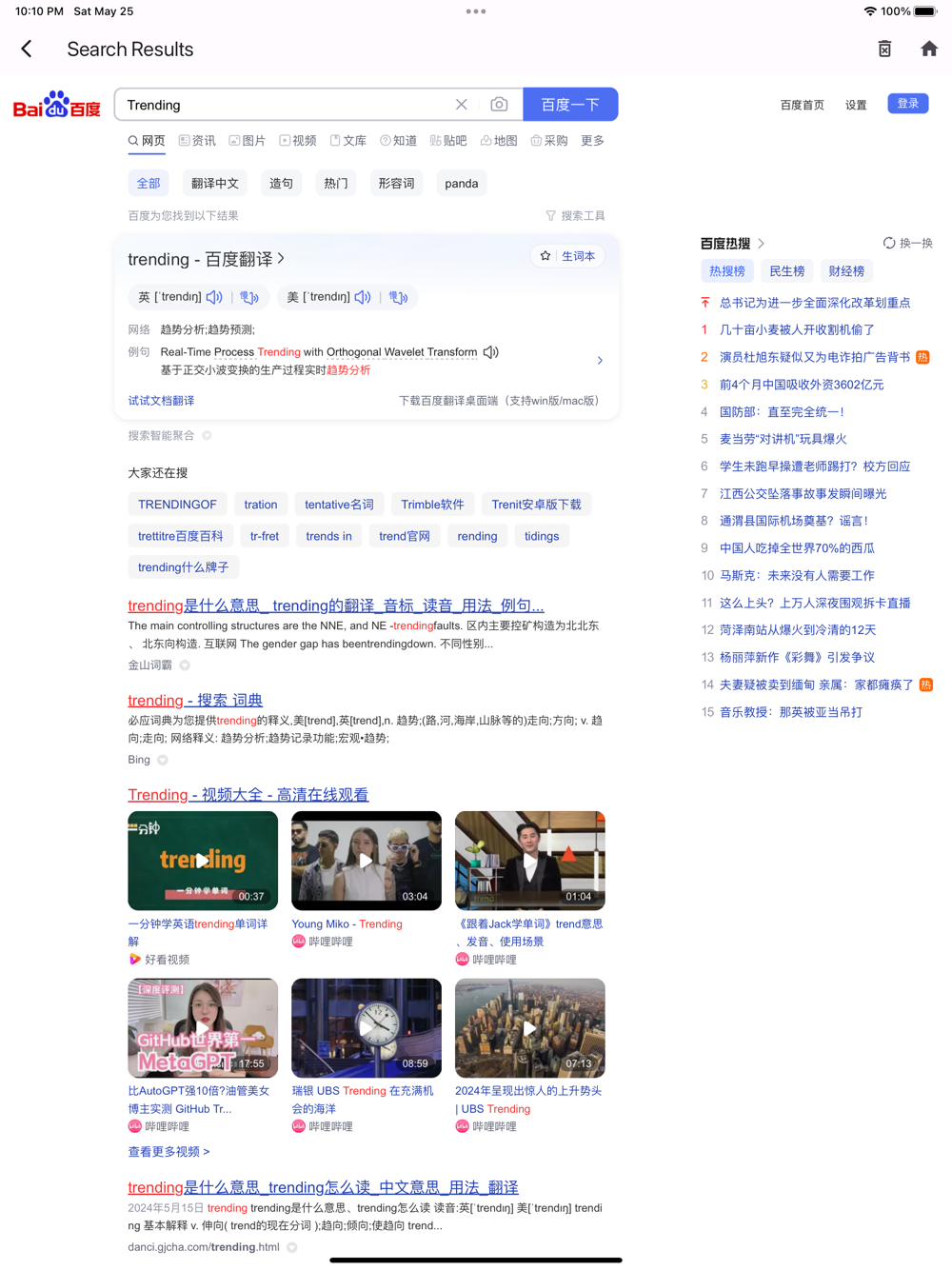Select 造句 filter chip
This screenshot has height=1270, width=952.
tap(281, 184)
